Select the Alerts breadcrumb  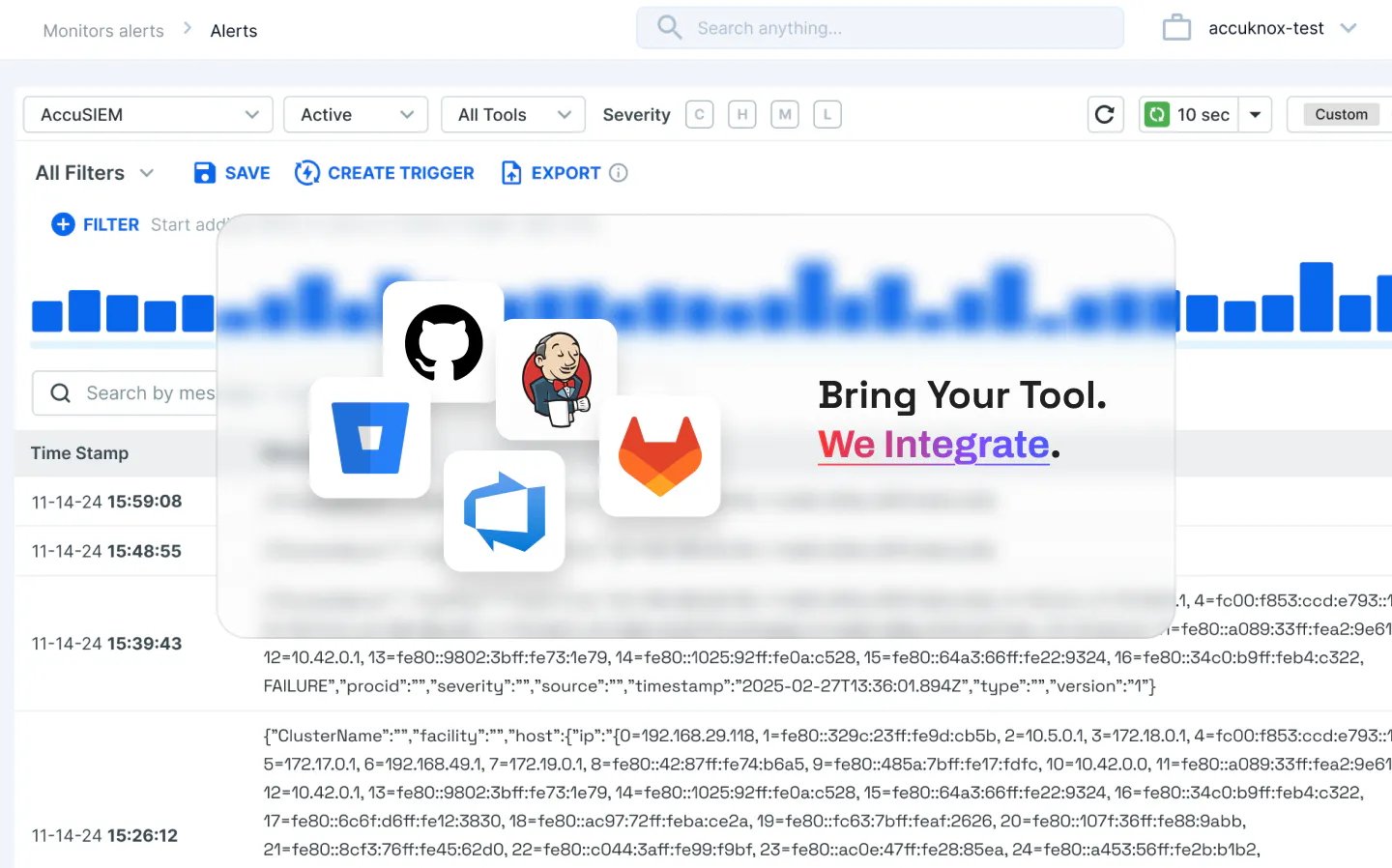(x=234, y=31)
